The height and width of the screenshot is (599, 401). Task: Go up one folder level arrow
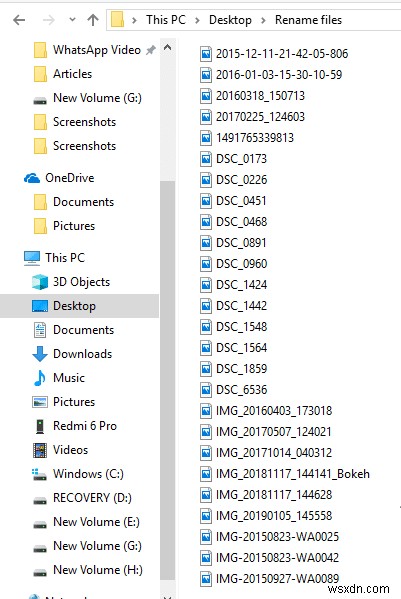point(93,20)
